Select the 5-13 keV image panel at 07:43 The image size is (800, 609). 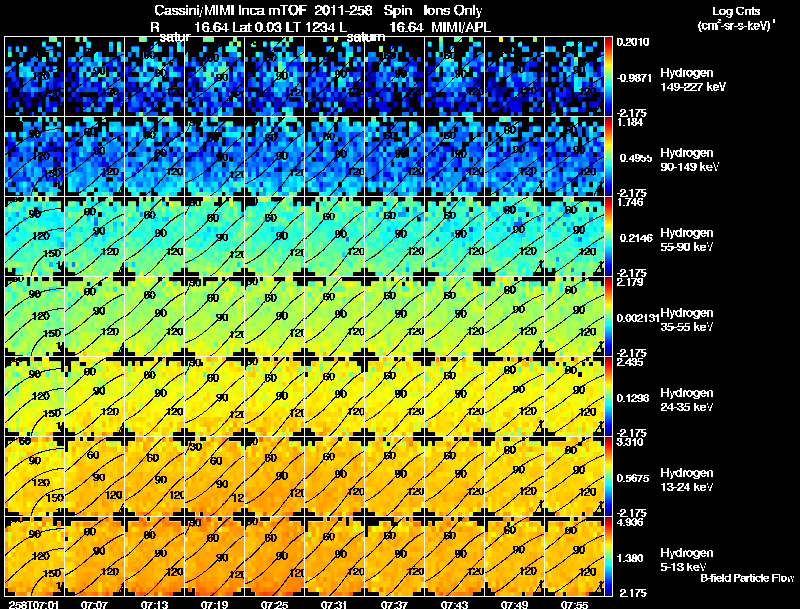click(x=455, y=557)
